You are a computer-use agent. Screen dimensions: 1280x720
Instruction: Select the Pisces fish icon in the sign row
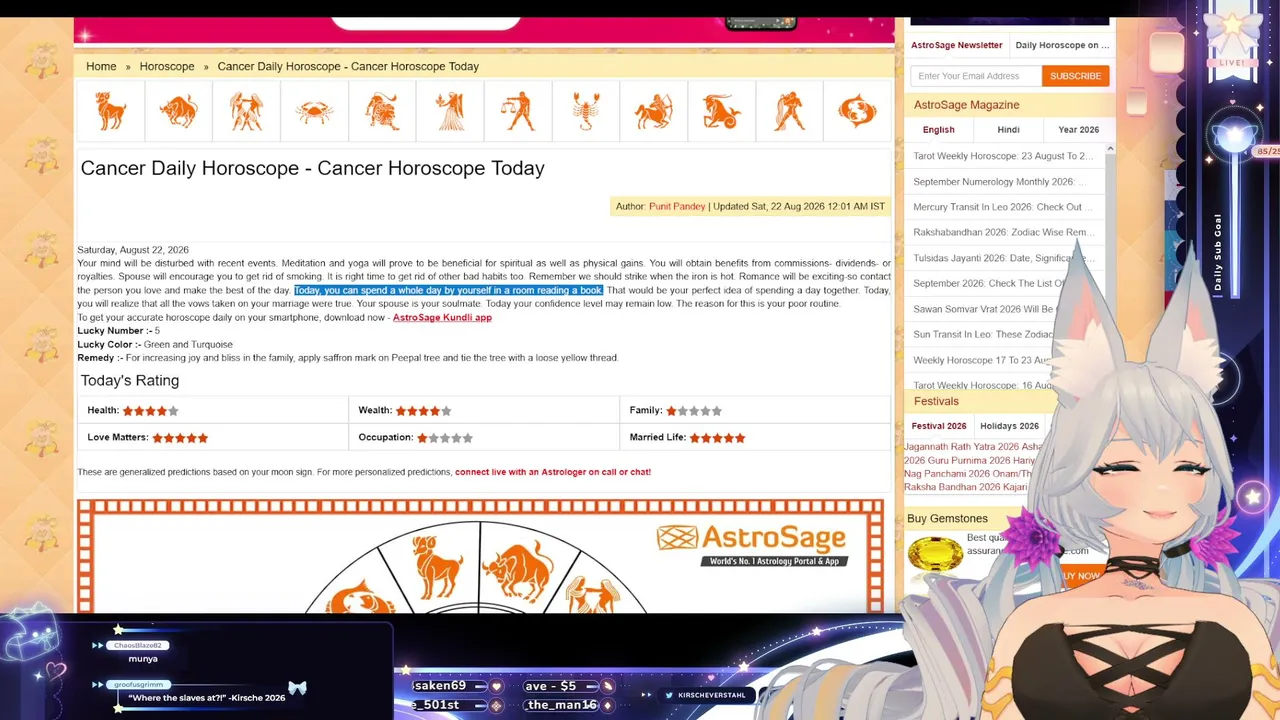(x=857, y=111)
